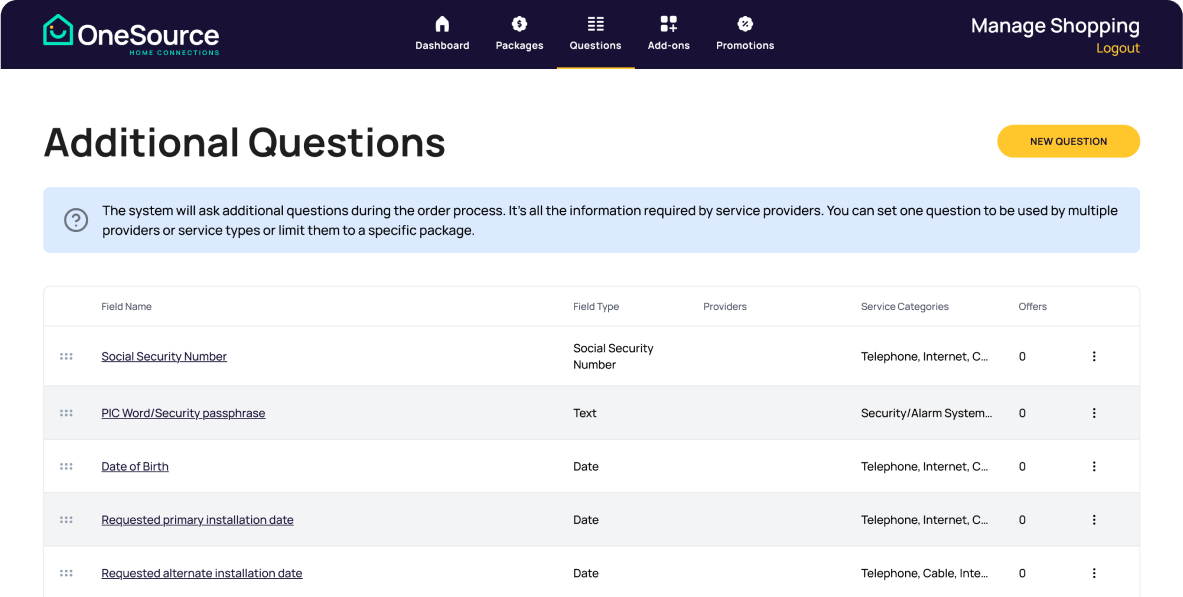This screenshot has width=1183, height=597.
Task: Click the Logout link
Action: click(1118, 47)
